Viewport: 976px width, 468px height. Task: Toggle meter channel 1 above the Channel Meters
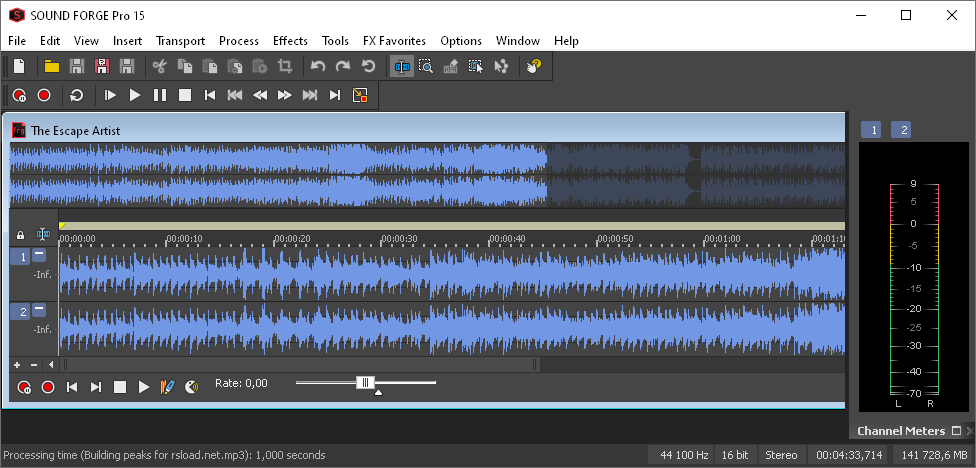(x=871, y=130)
